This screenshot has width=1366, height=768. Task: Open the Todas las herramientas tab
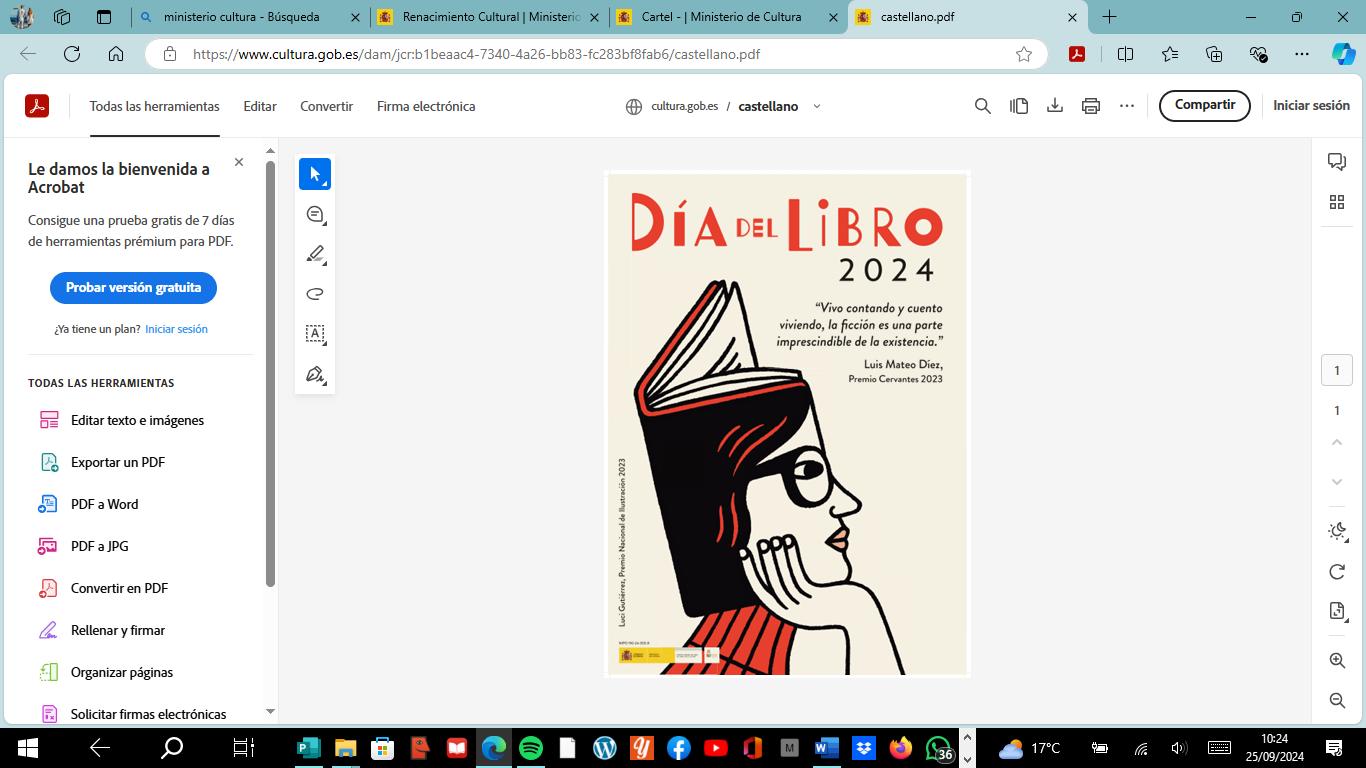(154, 106)
